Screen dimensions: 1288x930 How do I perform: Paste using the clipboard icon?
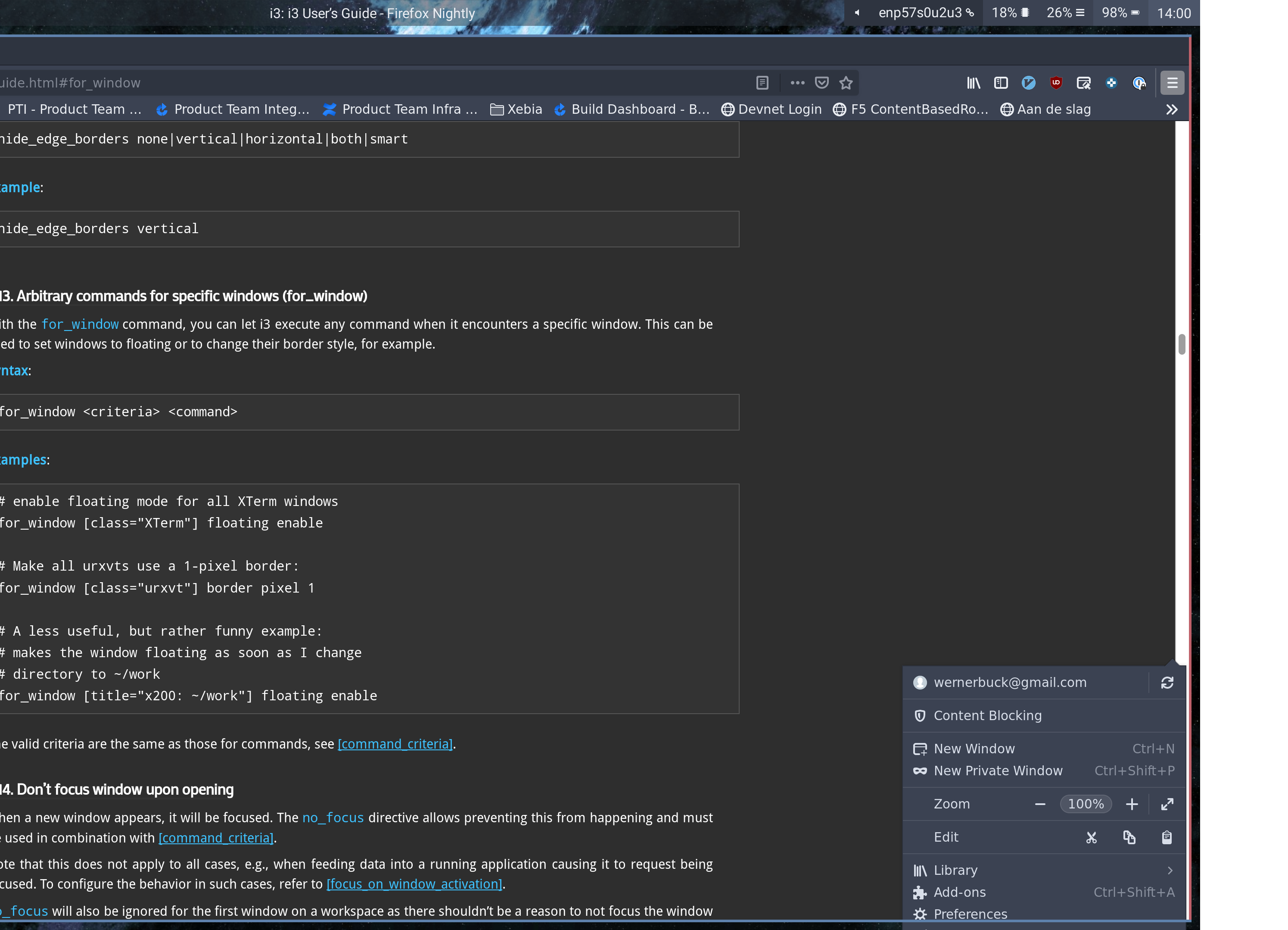pyautogui.click(x=1167, y=837)
